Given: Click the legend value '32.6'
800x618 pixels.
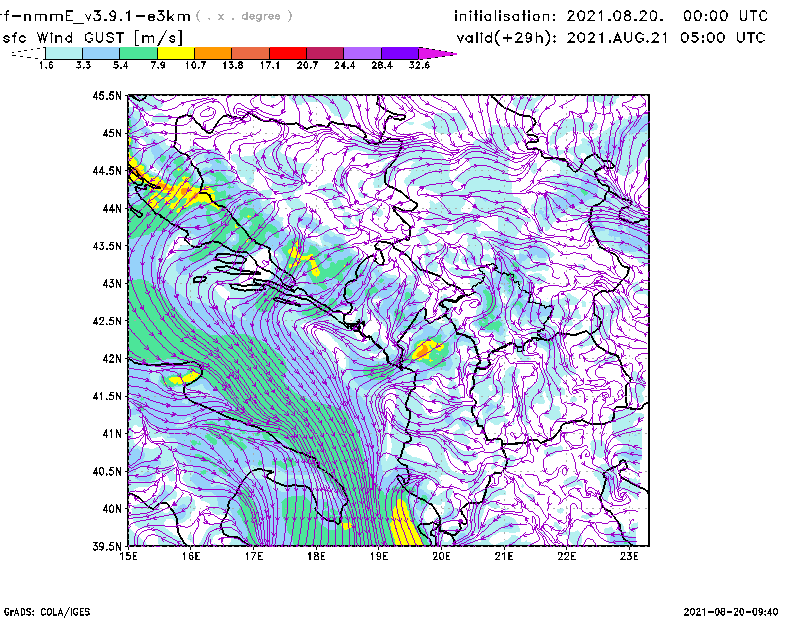Looking at the screenshot, I should 419,65.
